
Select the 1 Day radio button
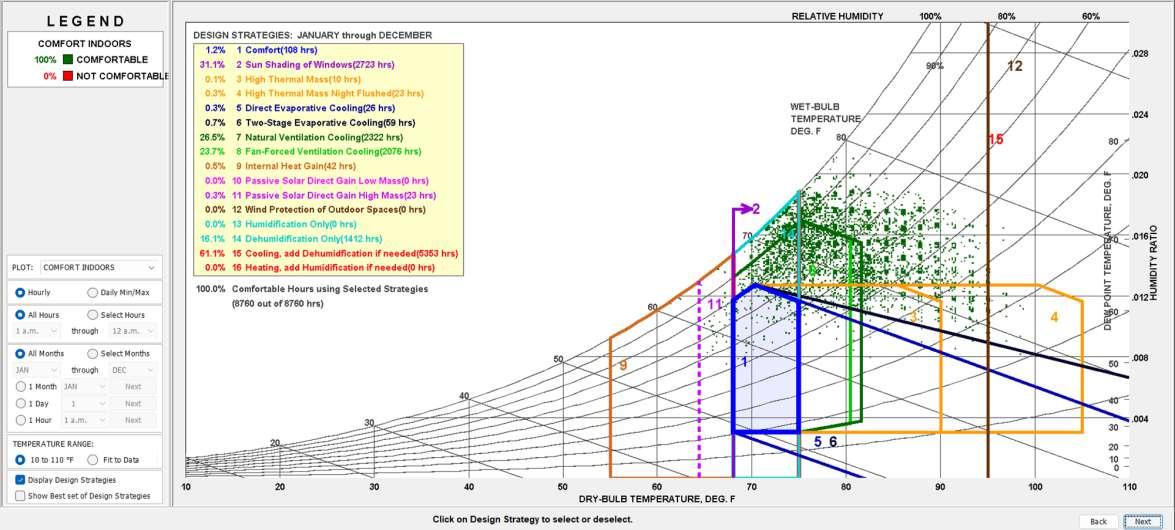click(34, 403)
